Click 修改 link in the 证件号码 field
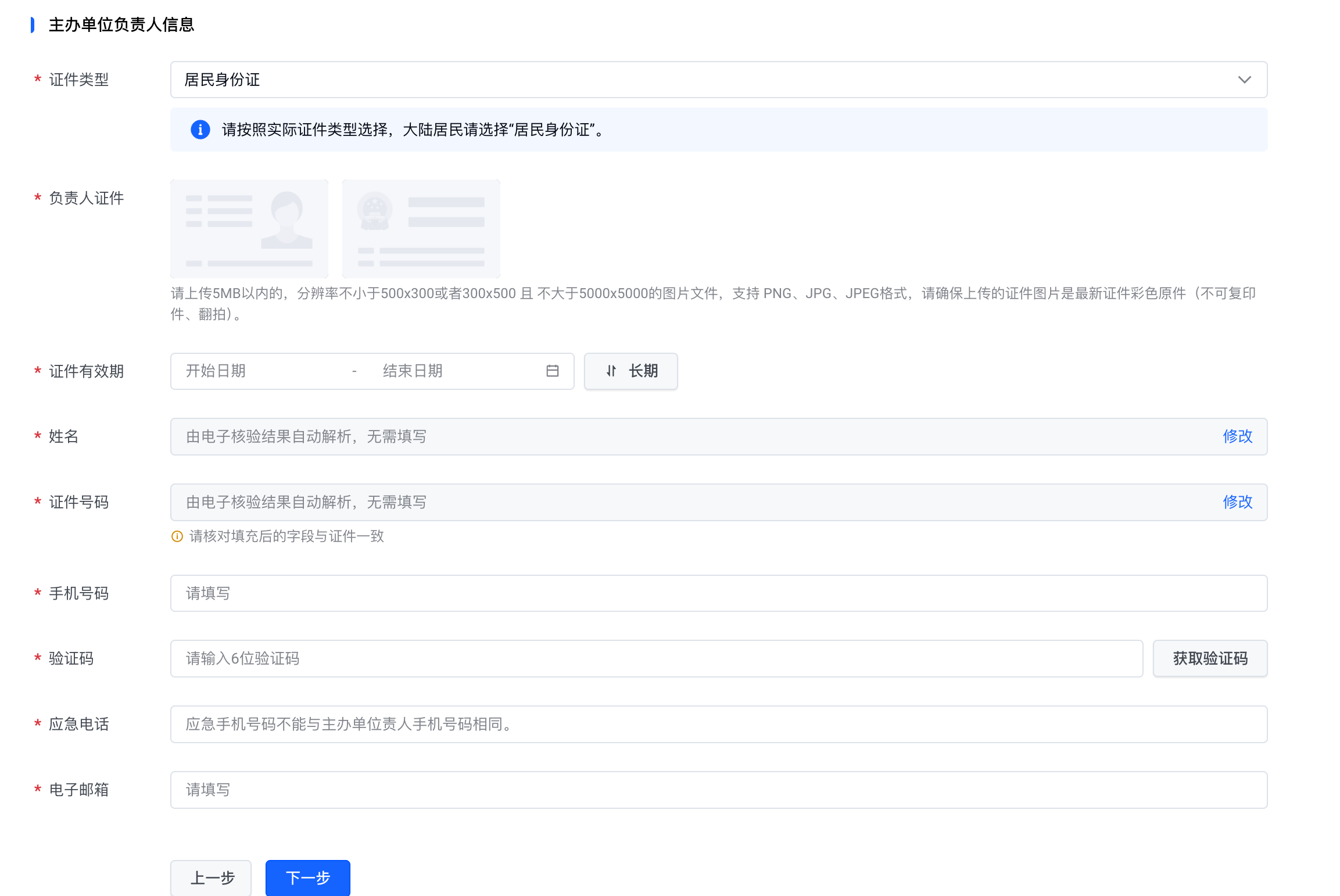This screenshot has height=896, width=1340. (x=1237, y=502)
